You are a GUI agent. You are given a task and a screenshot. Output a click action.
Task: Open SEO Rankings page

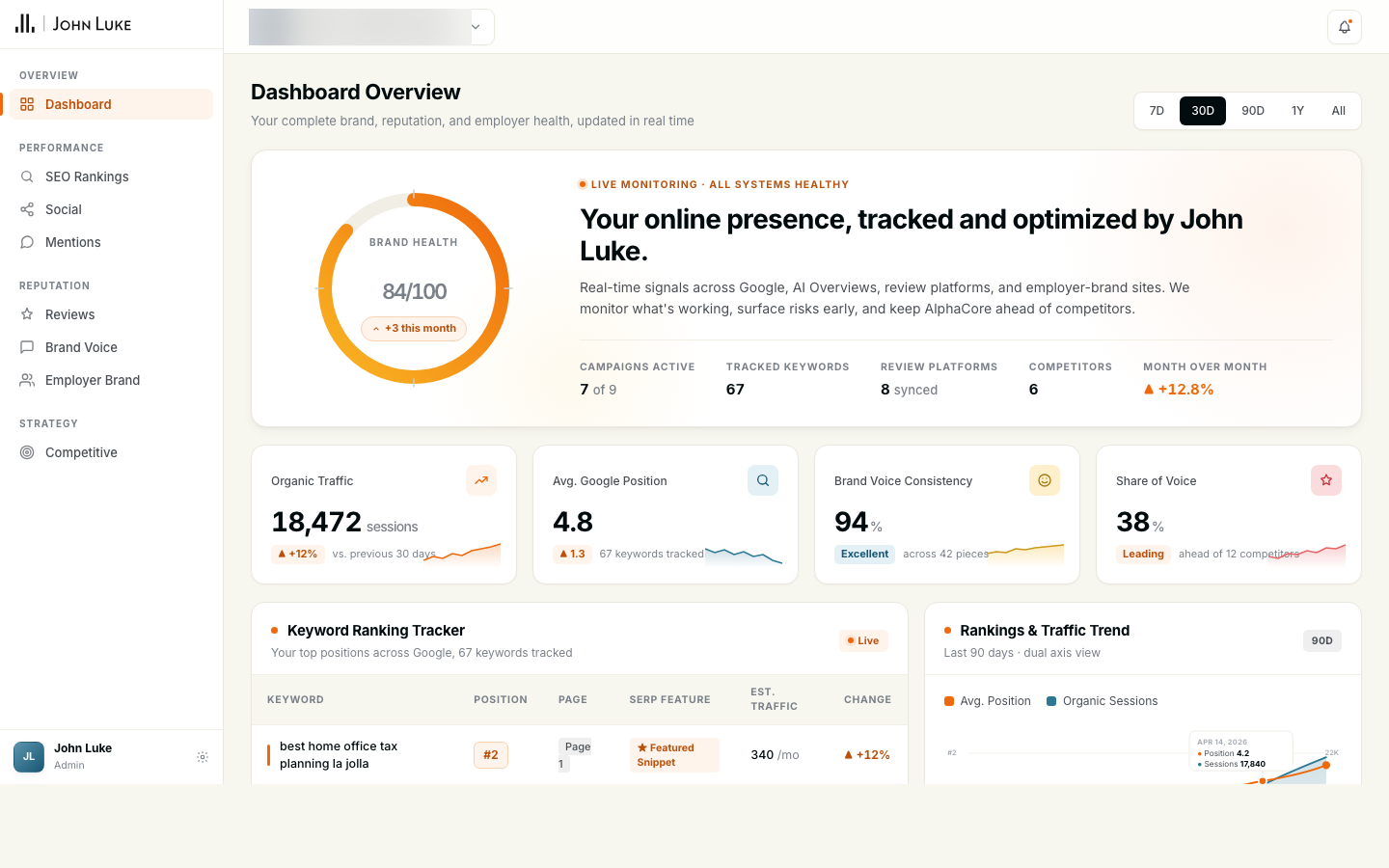111,176
